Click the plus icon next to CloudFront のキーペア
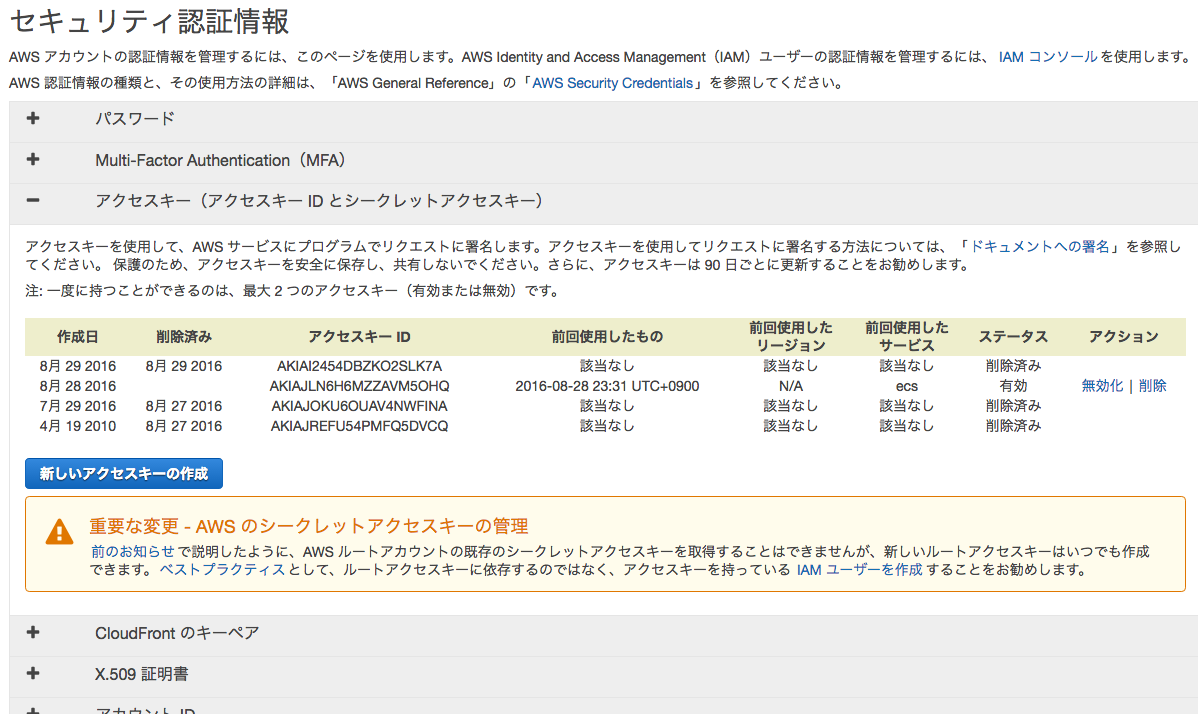 pyautogui.click(x=33, y=633)
